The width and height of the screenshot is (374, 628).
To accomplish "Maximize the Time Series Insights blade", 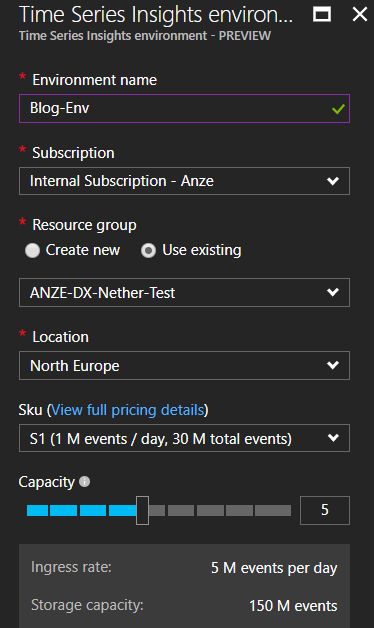I will (x=322, y=15).
